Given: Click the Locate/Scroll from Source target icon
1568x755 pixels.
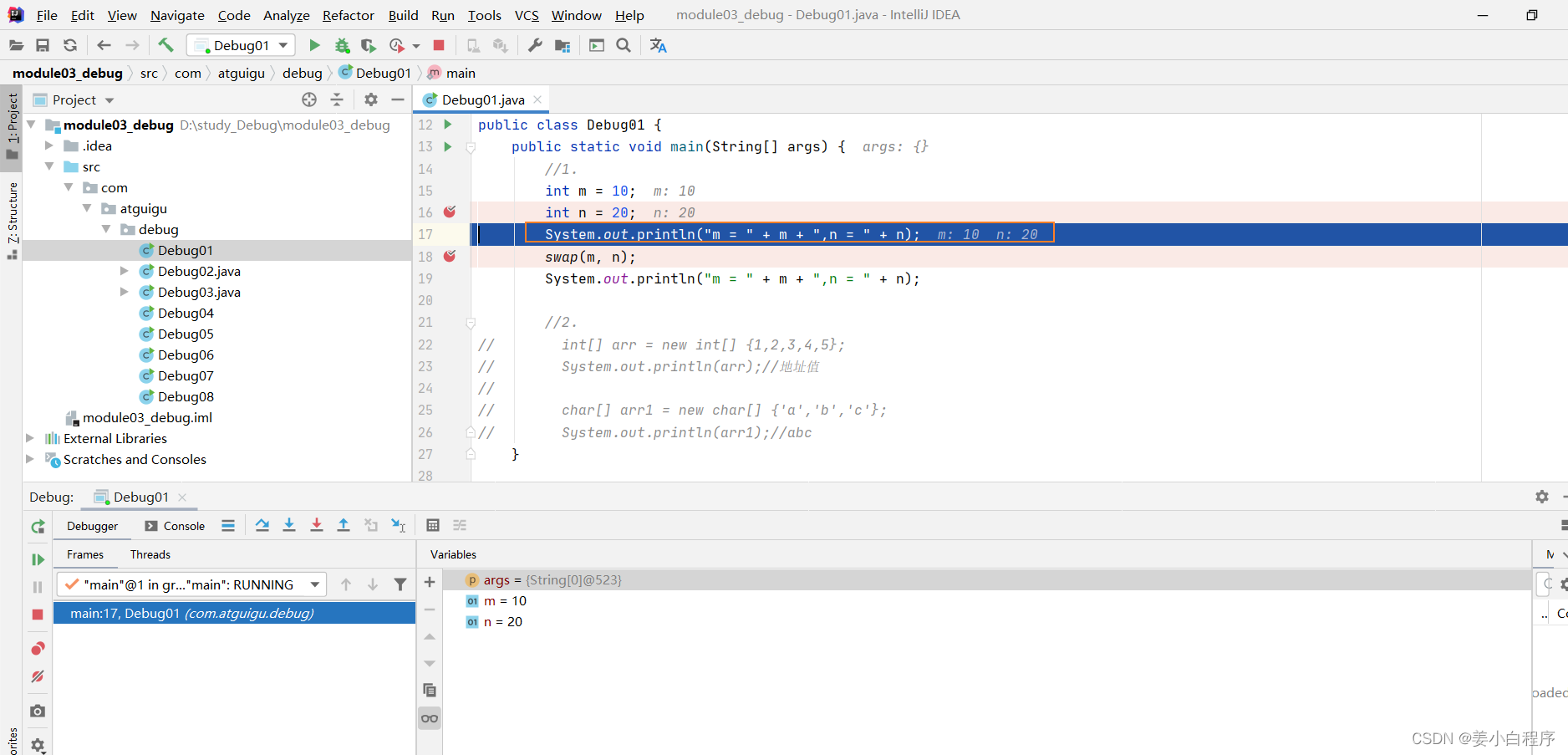Looking at the screenshot, I should (309, 99).
